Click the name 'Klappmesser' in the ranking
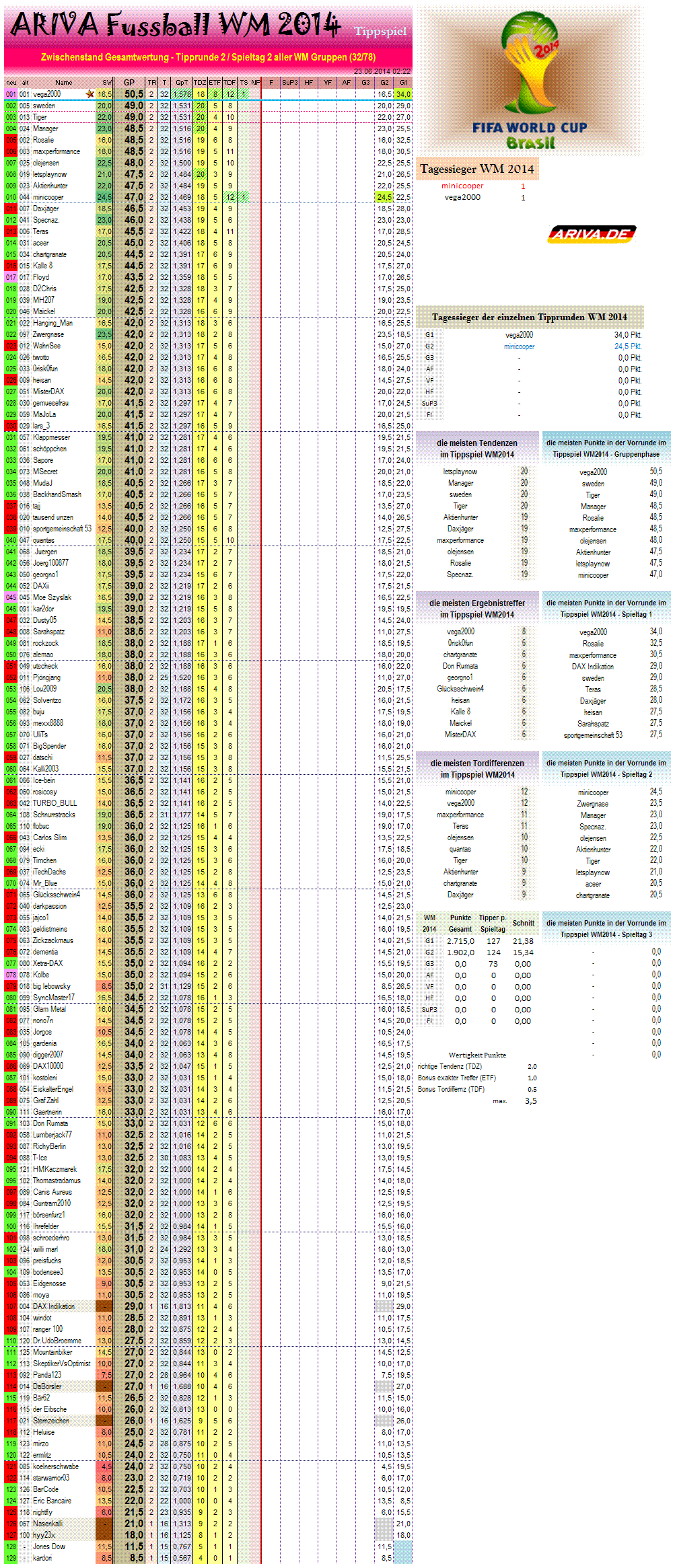This screenshot has height=1568, width=675. tap(51, 437)
